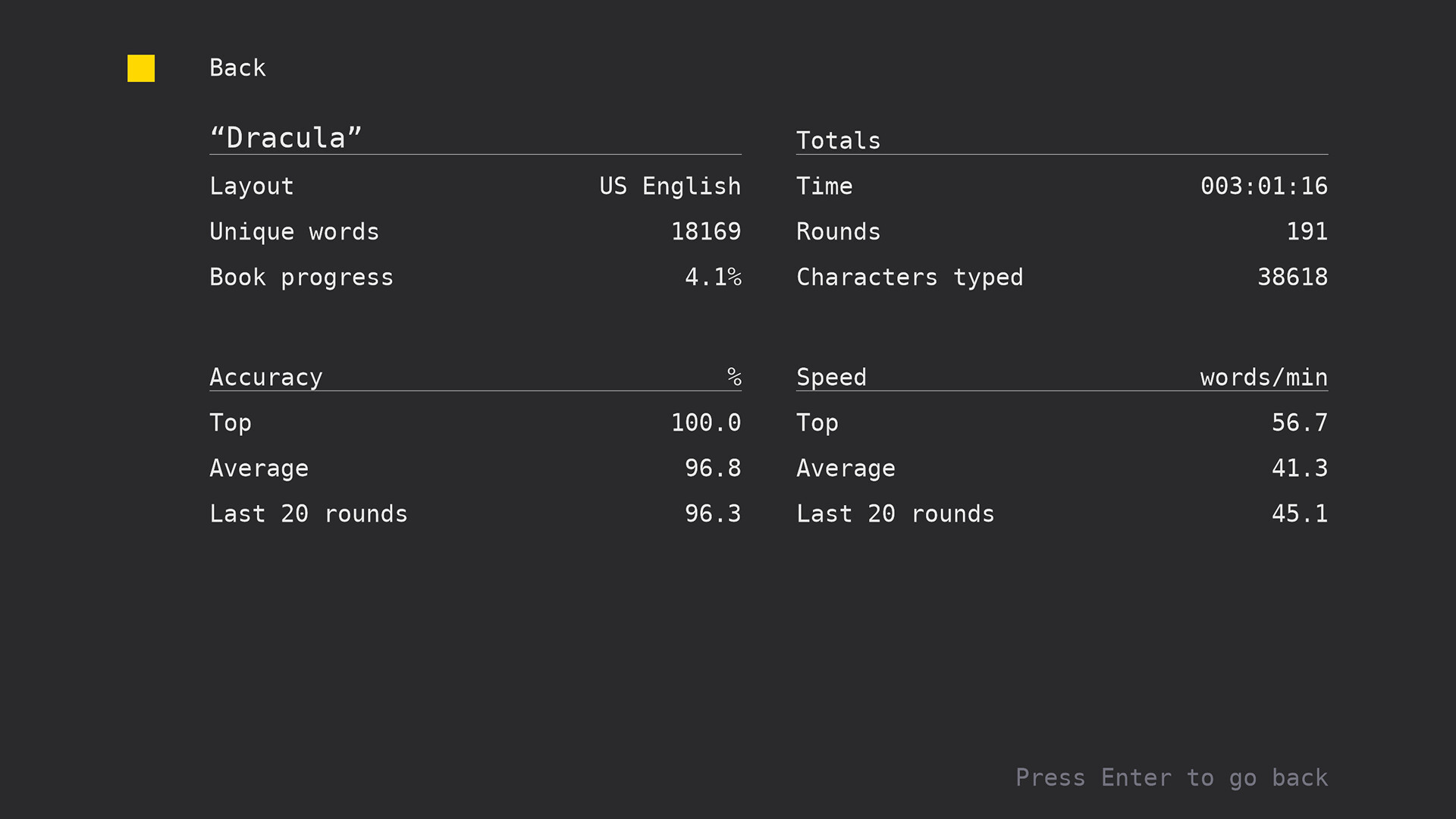The width and height of the screenshot is (1456, 819).
Task: Select the Time value 003:01:16
Action: click(x=1264, y=186)
